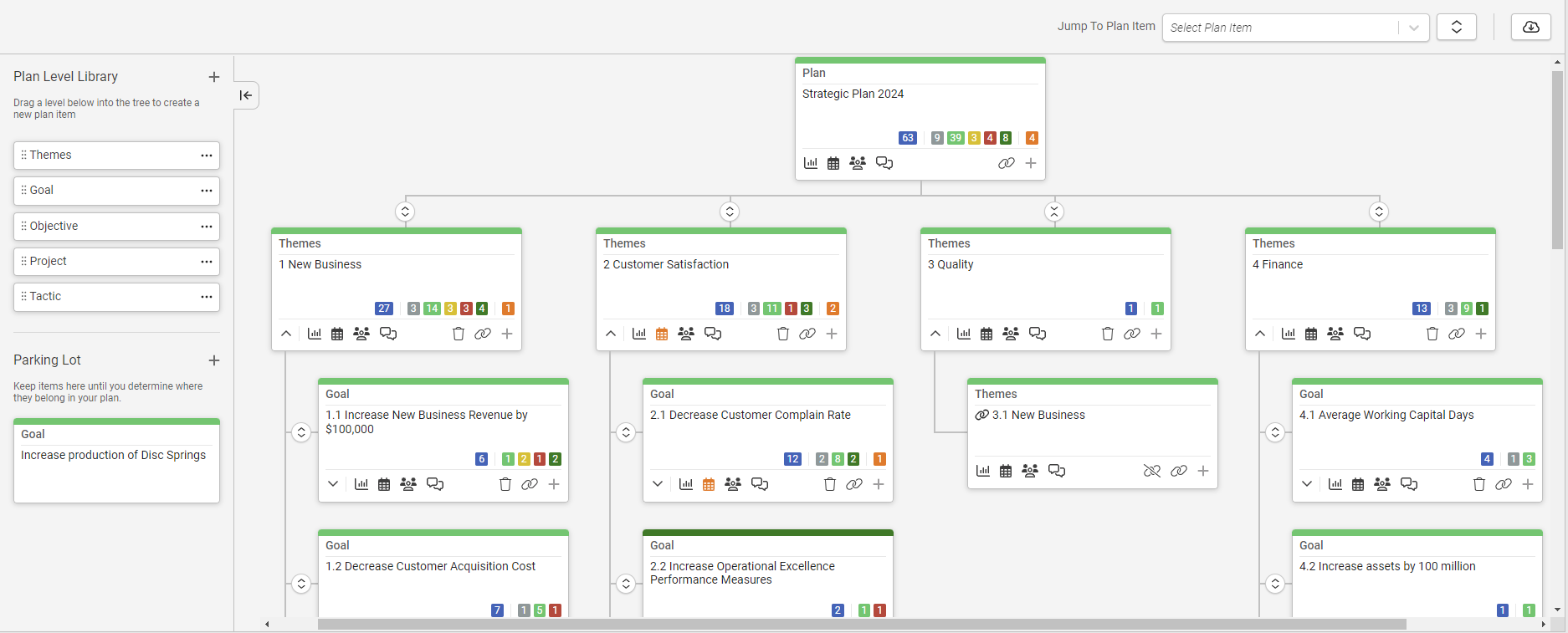Viewport: 1568px width, 633px height.
Task: Collapse the 1 New Business theme card chevron
Action: [x=286, y=334]
